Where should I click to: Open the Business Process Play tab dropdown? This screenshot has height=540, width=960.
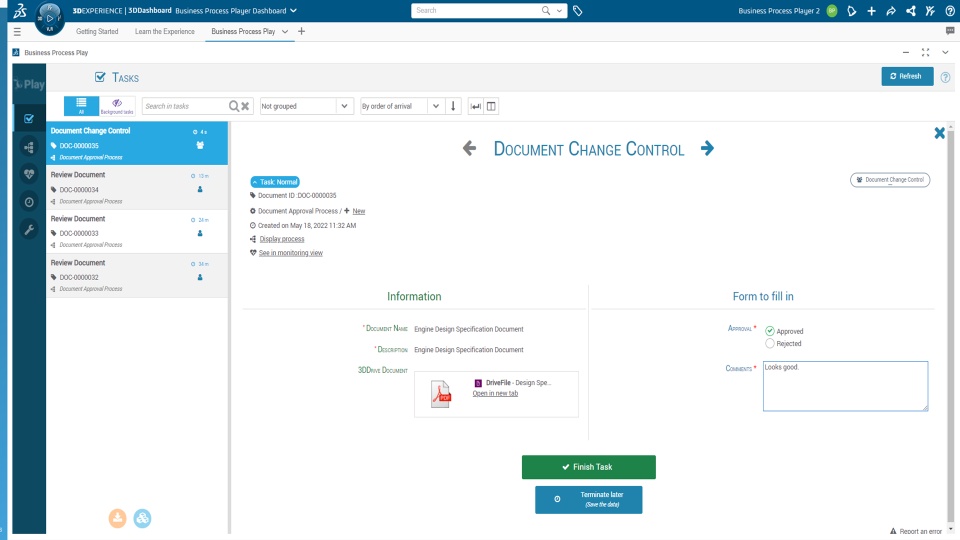(285, 31)
